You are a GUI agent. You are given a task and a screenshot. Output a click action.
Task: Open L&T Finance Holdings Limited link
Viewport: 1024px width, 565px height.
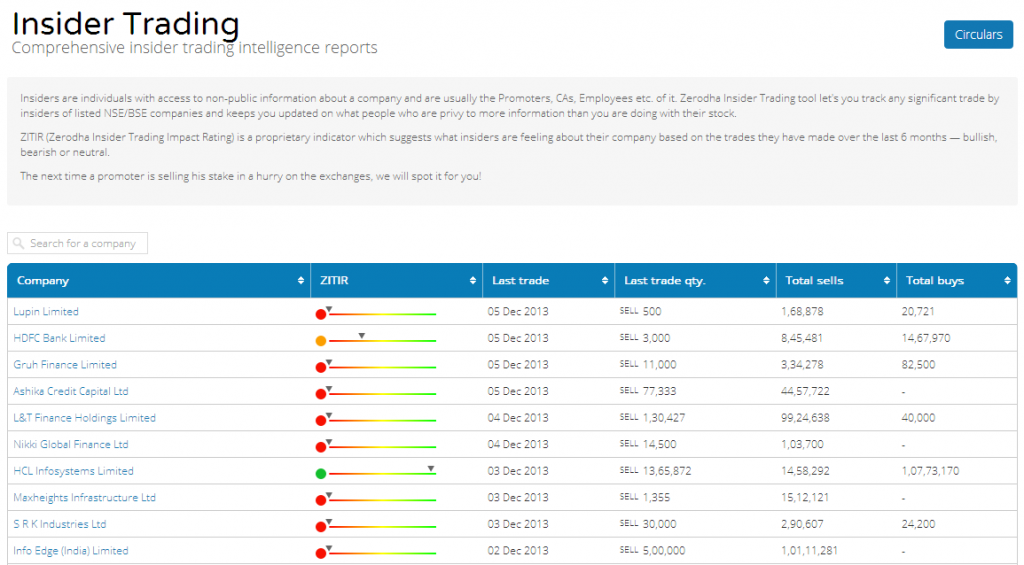tap(85, 418)
